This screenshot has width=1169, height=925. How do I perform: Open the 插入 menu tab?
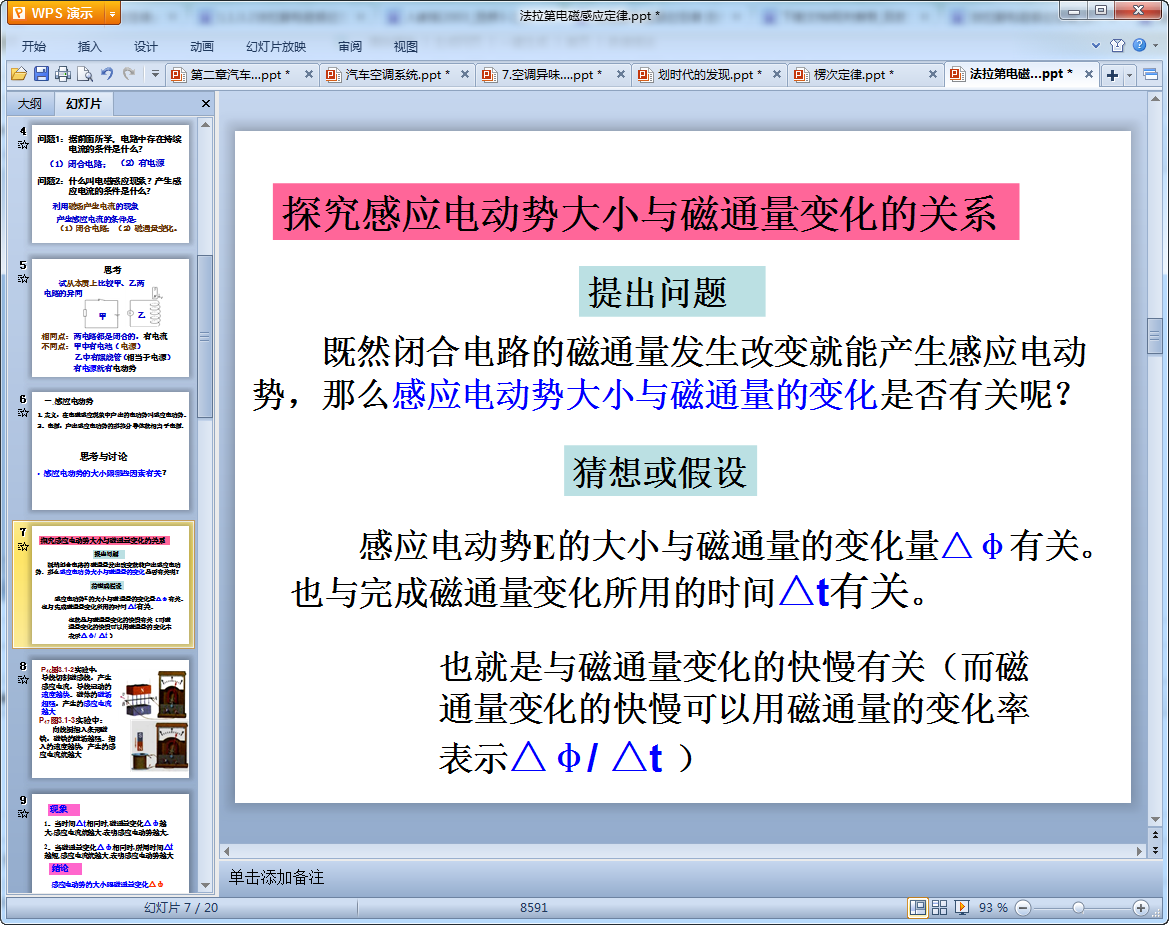pos(89,46)
